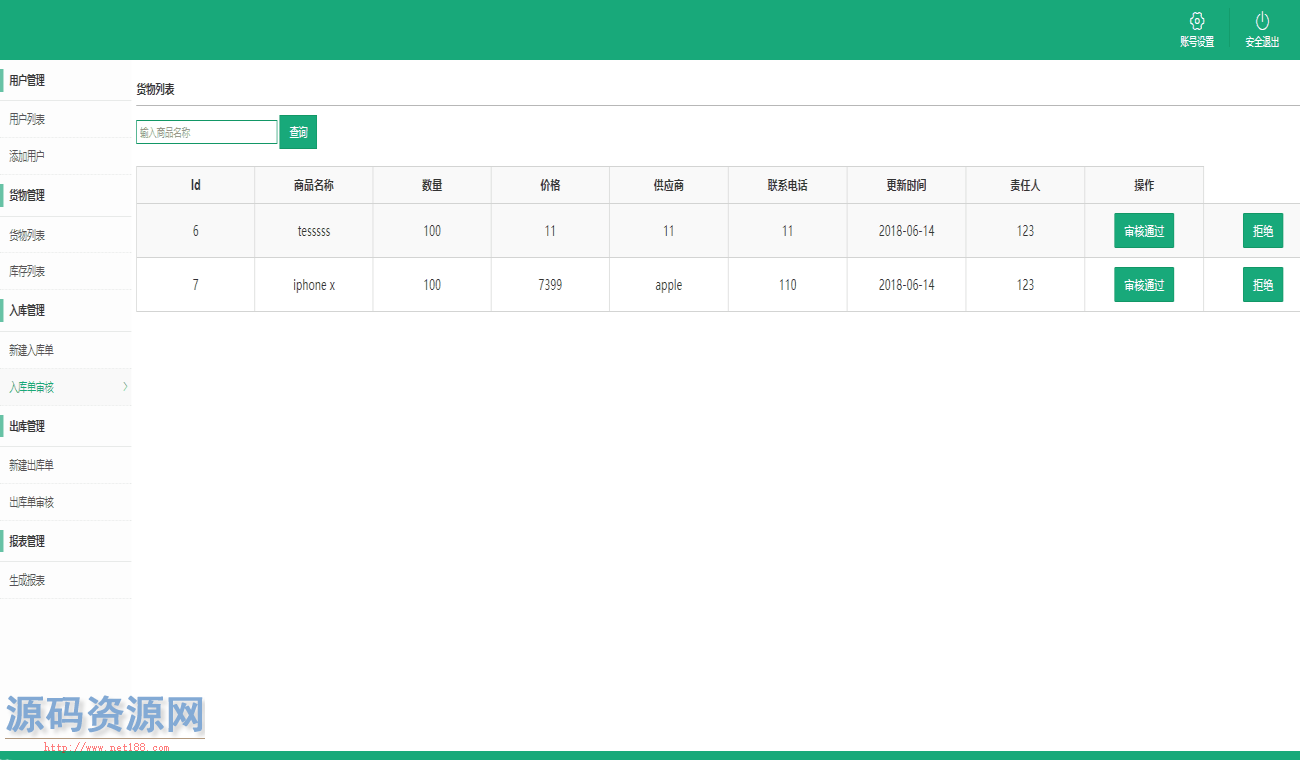Go to 库存列表 in the sidebar
This screenshot has width=1300, height=760.
[x=28, y=272]
